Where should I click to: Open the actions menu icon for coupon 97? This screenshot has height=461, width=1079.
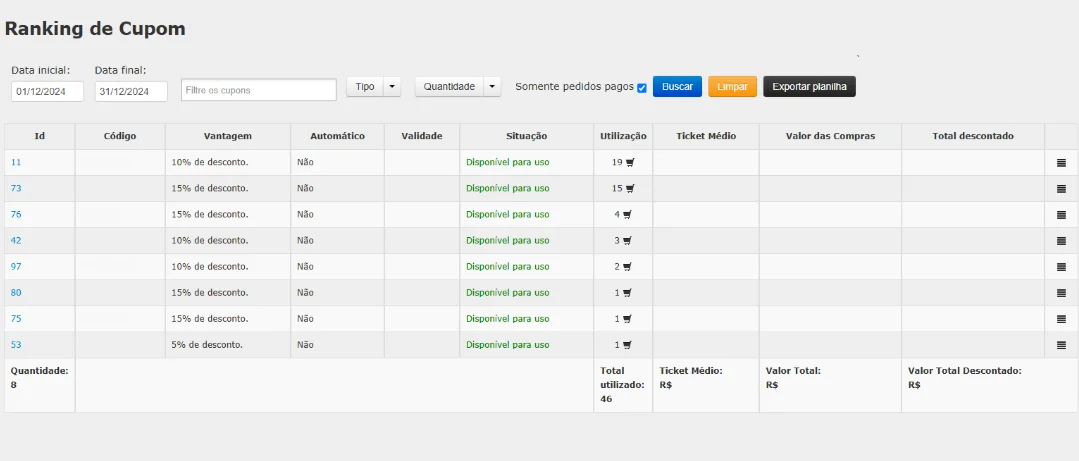point(1061,267)
